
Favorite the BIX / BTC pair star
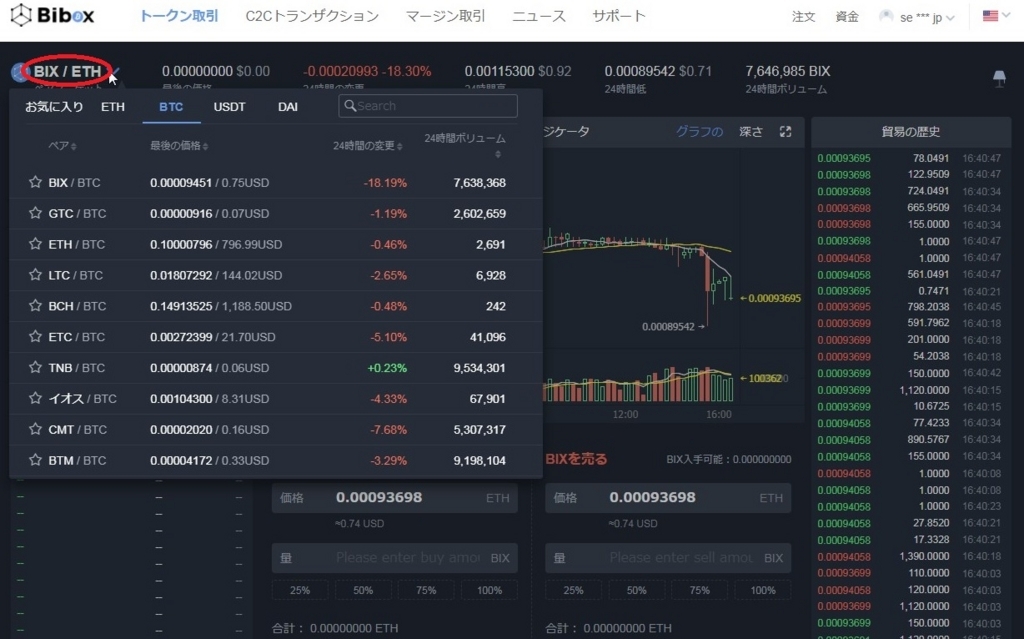coord(35,182)
